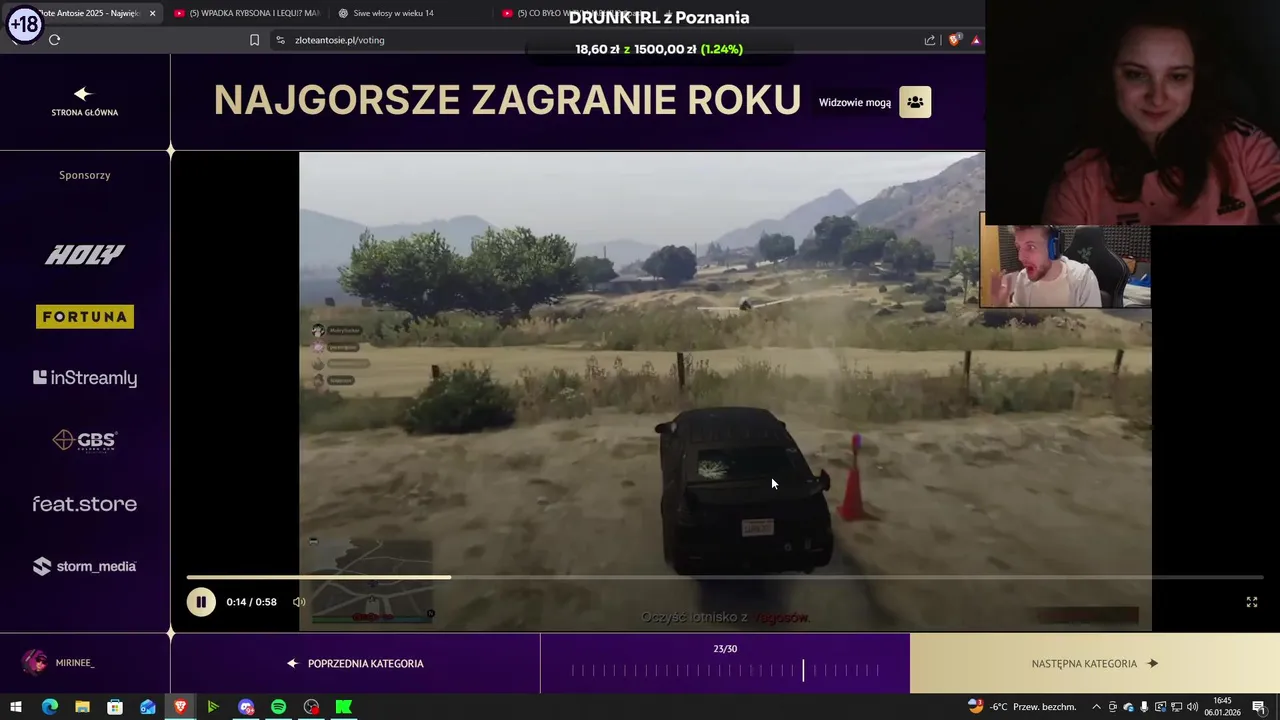Close the Złote Antosie 2025 tab
The image size is (1280, 720).
152,13
